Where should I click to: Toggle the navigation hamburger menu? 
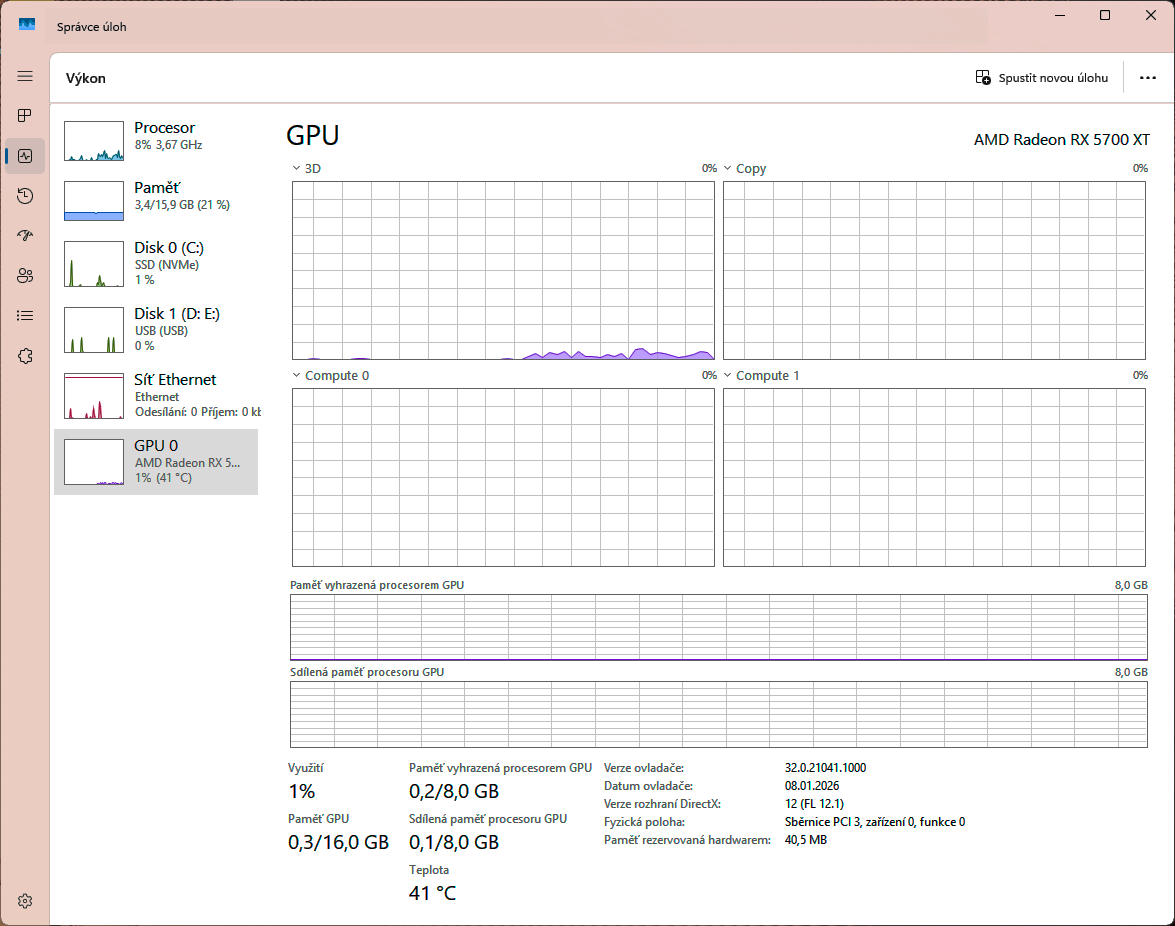click(24, 75)
